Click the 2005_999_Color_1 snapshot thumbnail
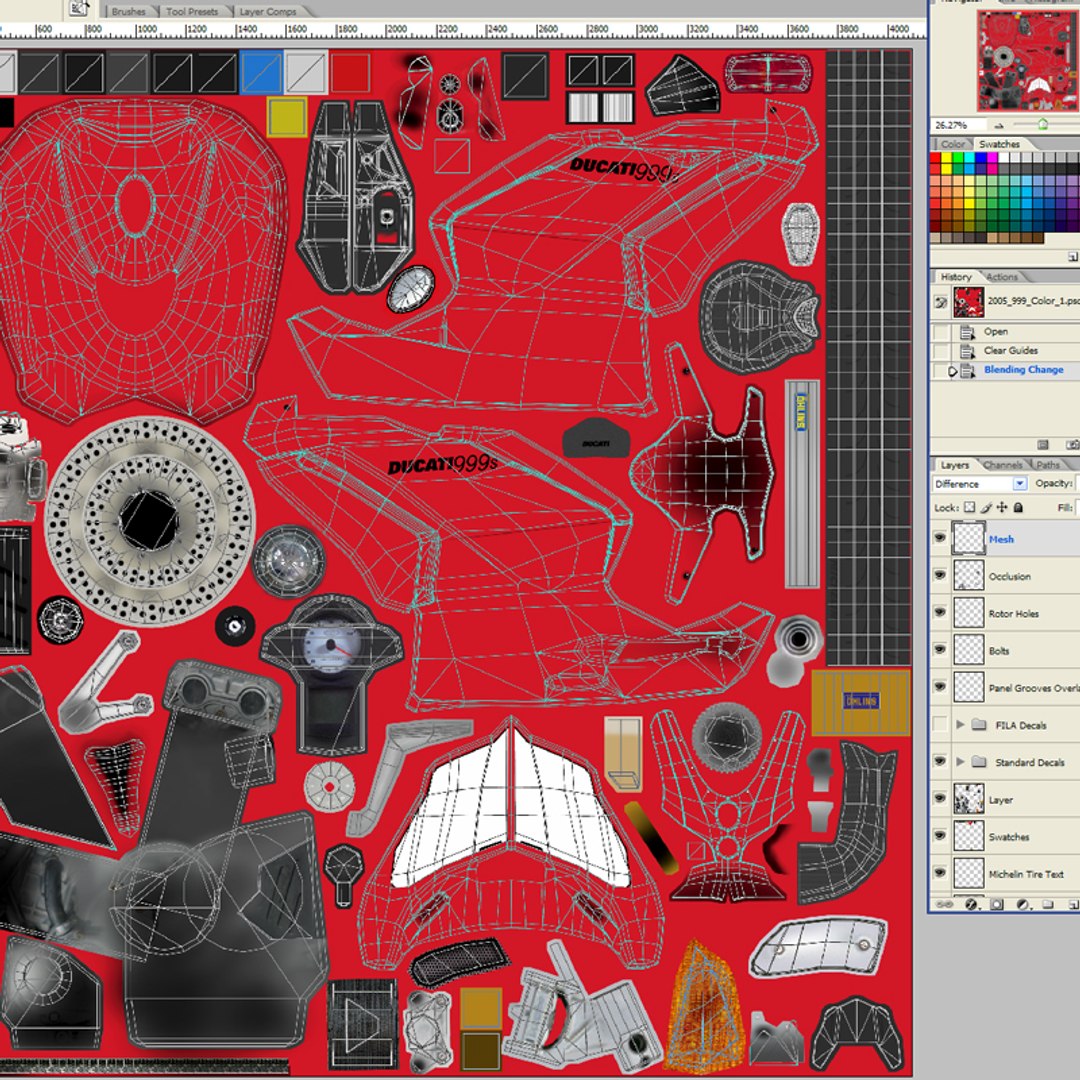 pos(968,302)
